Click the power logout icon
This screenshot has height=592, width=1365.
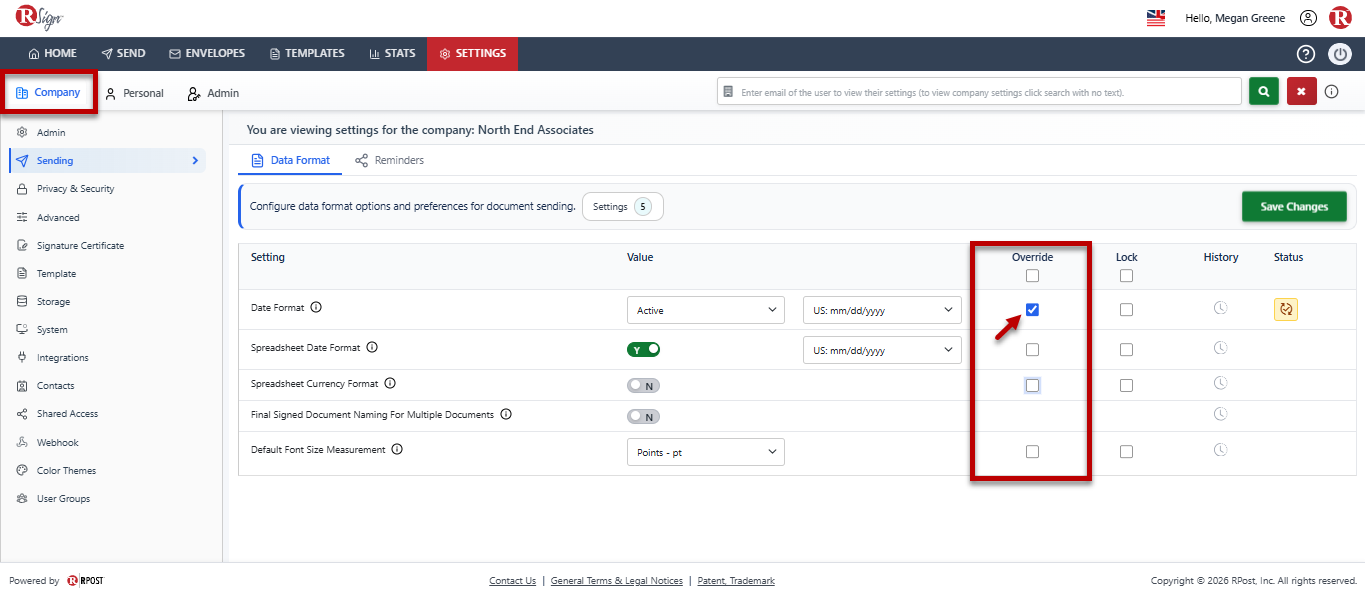click(x=1340, y=54)
